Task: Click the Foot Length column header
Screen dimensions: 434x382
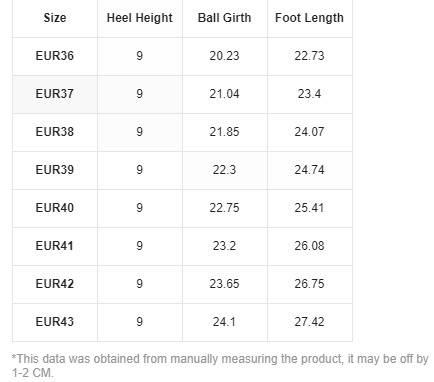Action: (x=310, y=18)
